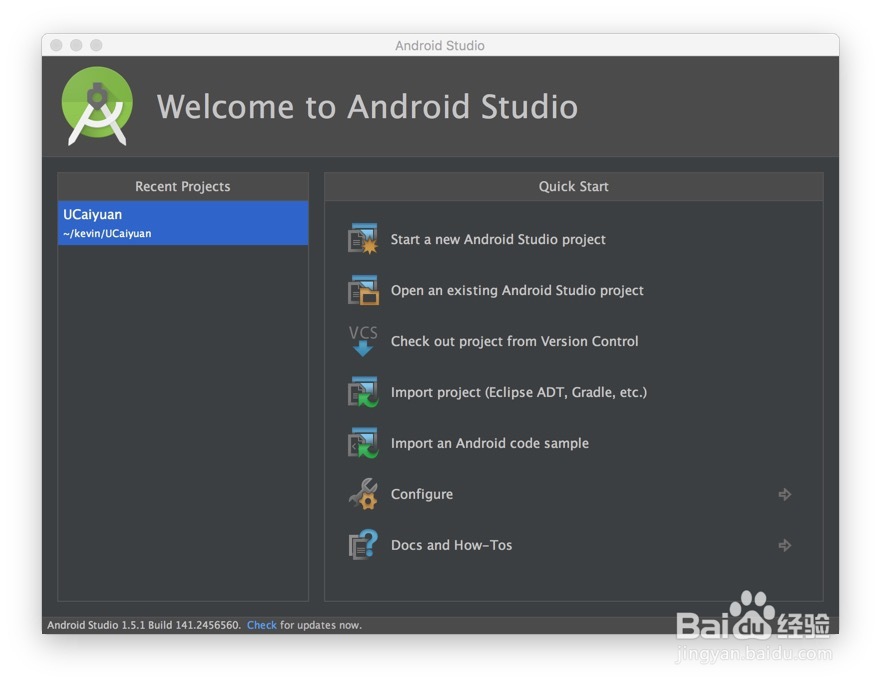The height and width of the screenshot is (684, 881).
Task: Select Import an Android code sample
Action: pos(489,443)
